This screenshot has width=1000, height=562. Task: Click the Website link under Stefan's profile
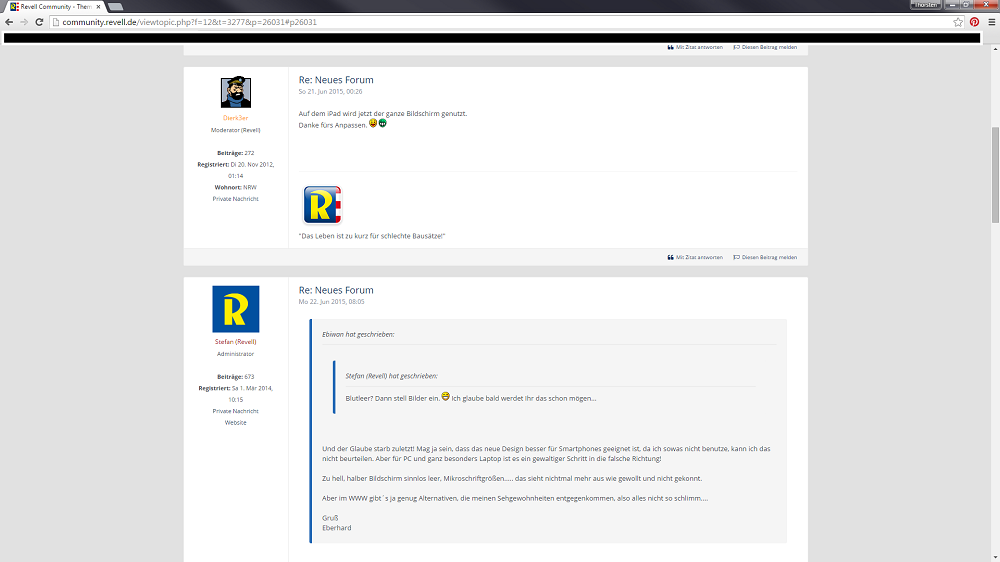coord(235,422)
